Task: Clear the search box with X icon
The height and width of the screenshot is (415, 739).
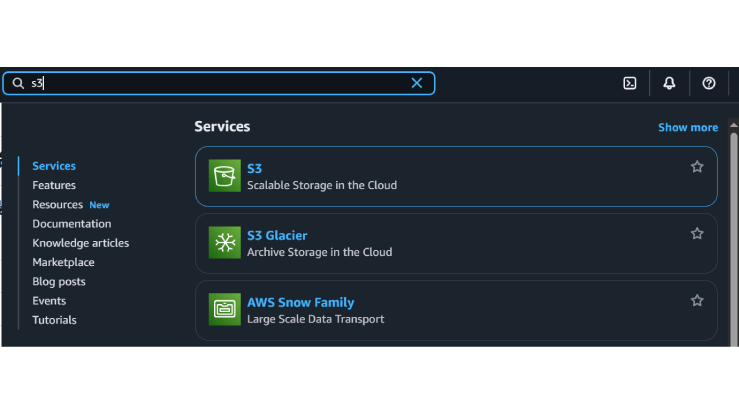Action: point(417,83)
